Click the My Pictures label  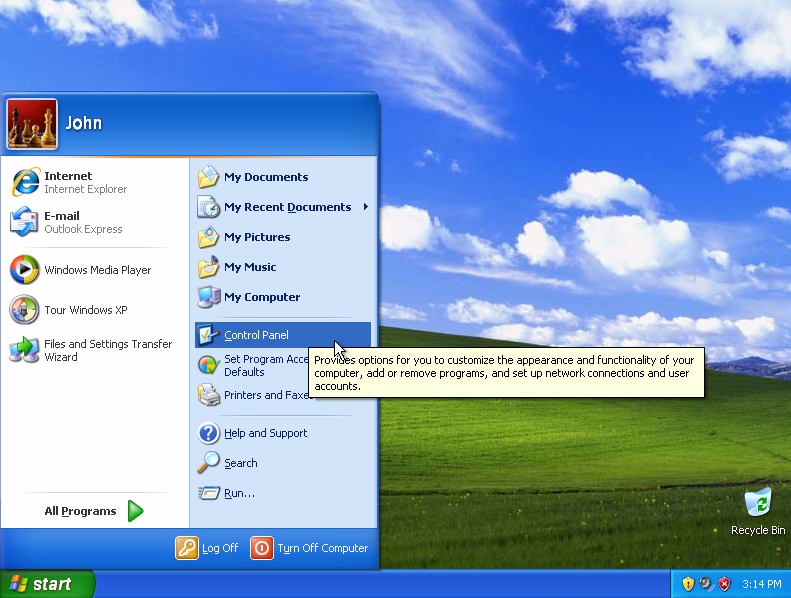point(257,237)
